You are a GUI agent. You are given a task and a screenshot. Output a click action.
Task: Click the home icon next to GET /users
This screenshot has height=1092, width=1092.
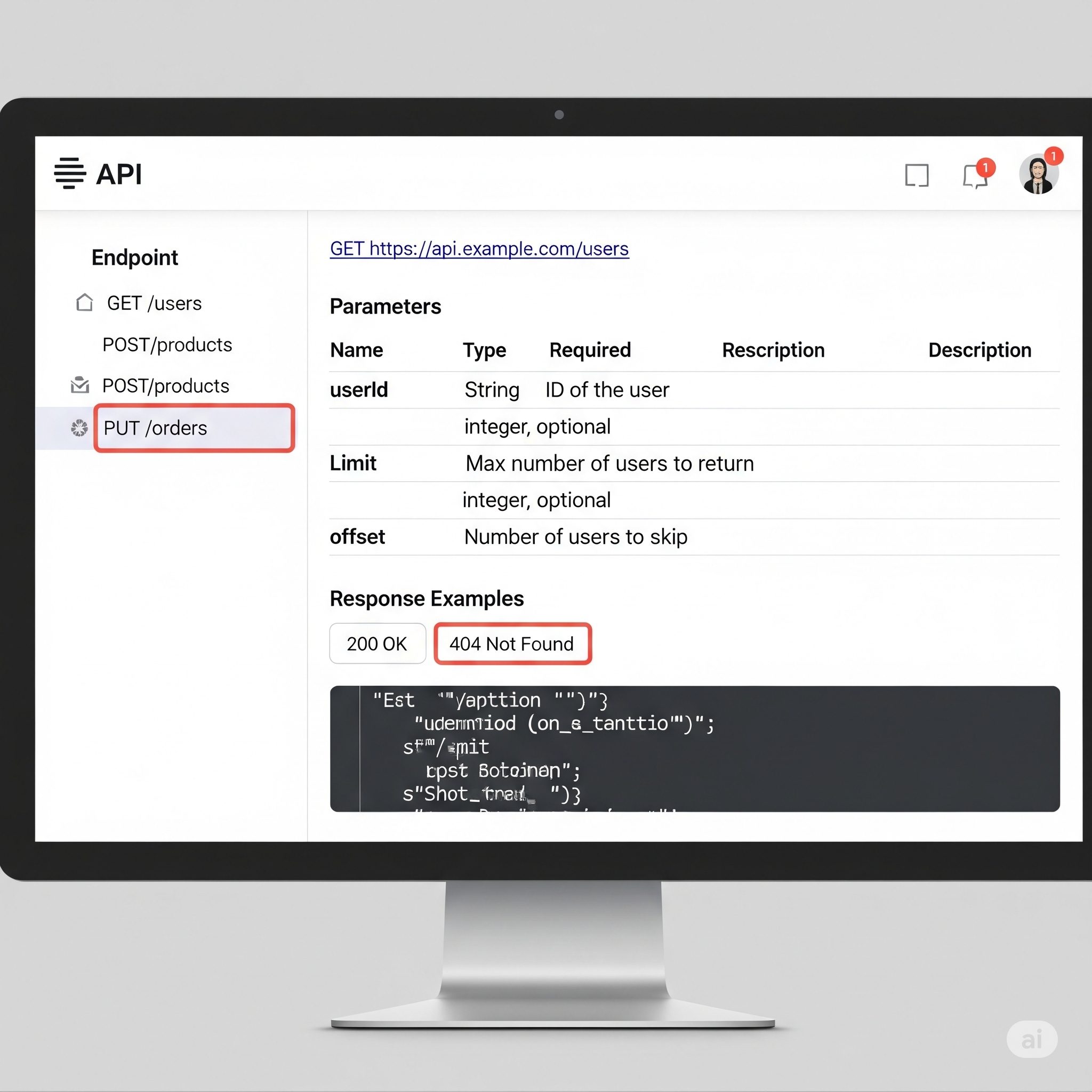click(85, 303)
